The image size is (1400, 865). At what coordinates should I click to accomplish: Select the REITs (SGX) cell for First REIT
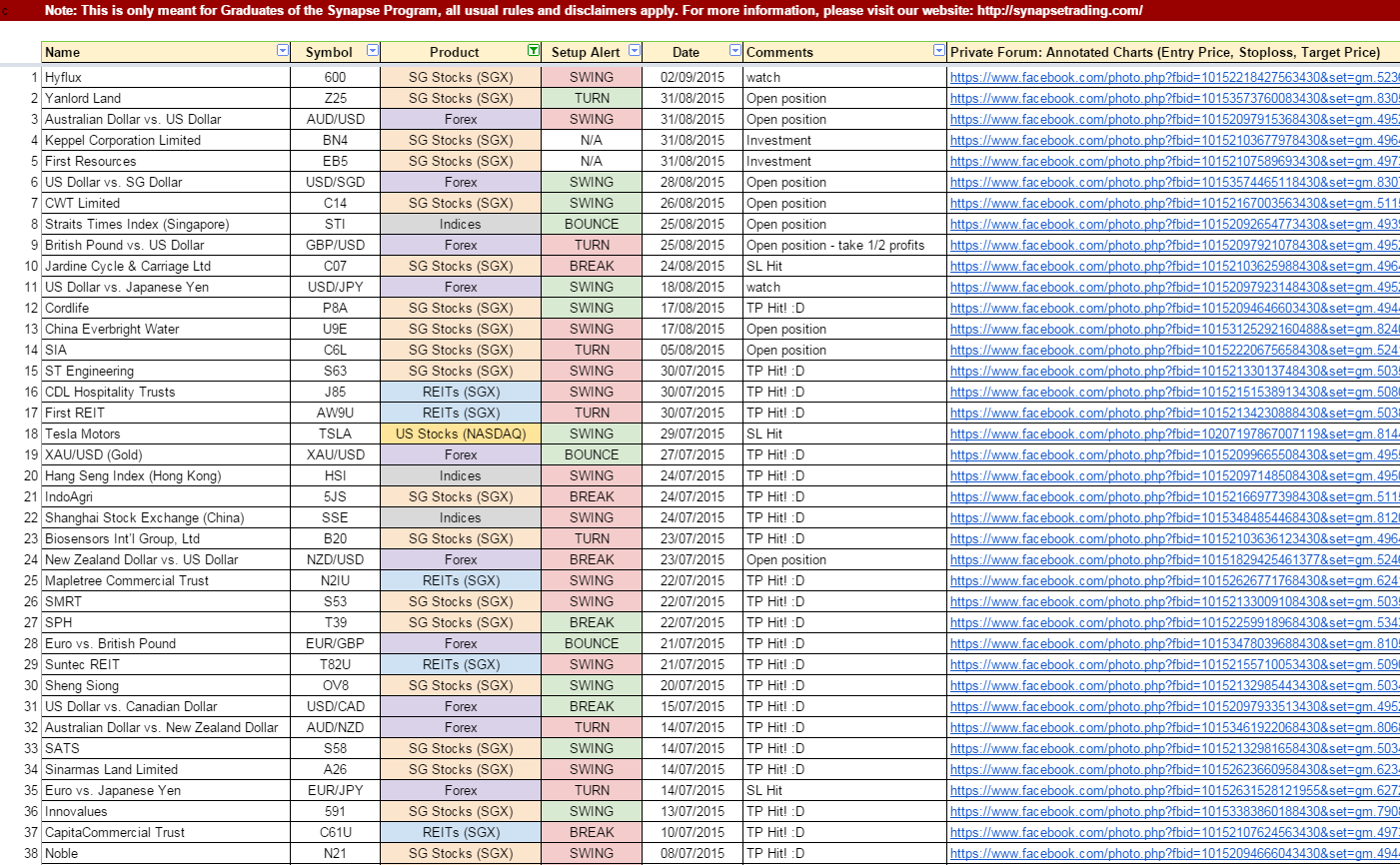coord(461,413)
